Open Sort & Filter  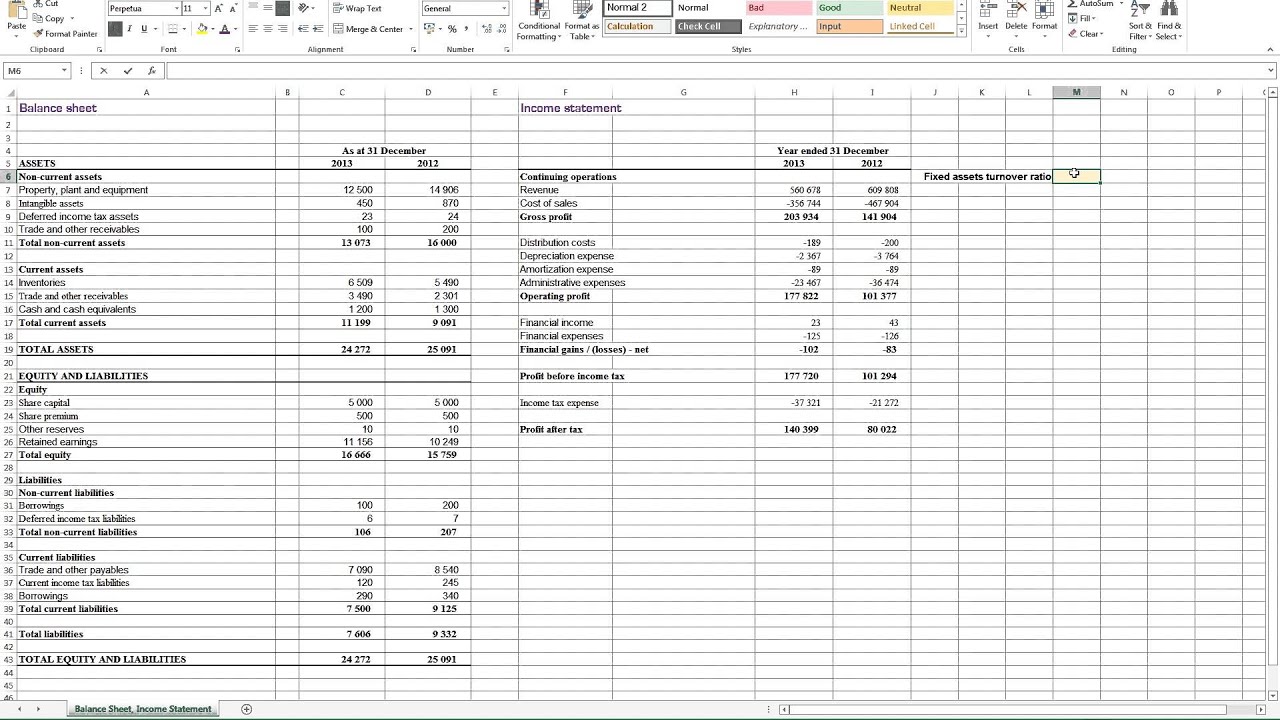click(1141, 20)
